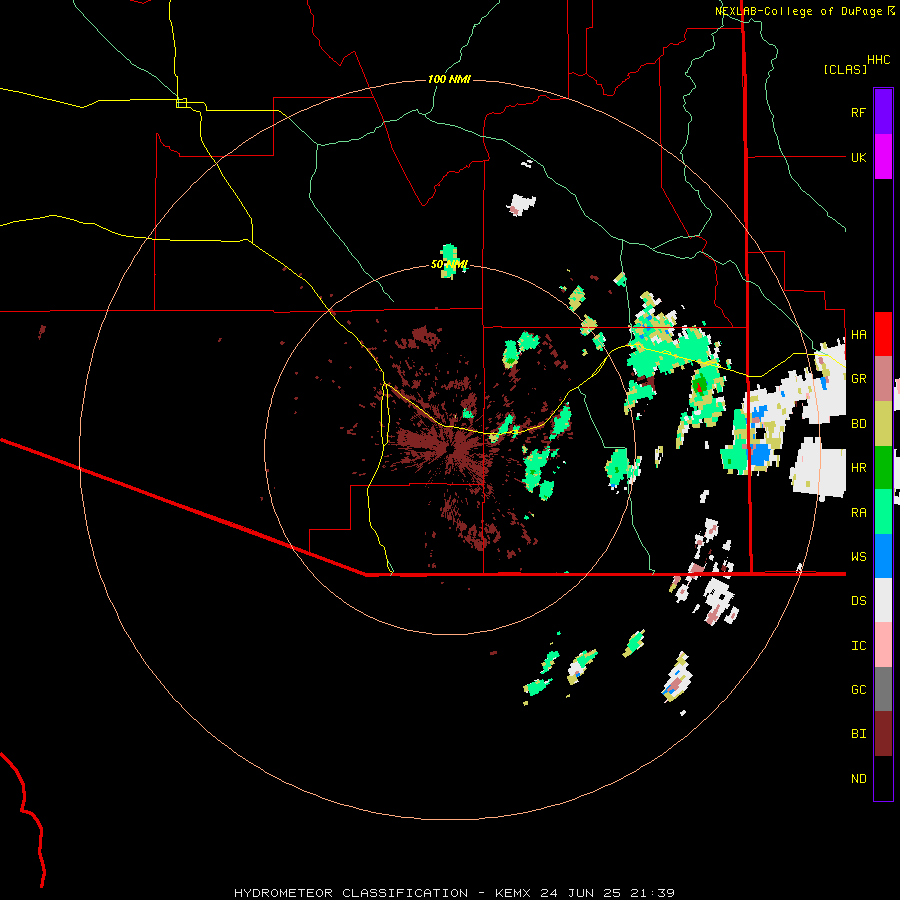The height and width of the screenshot is (900, 900).
Task: Click the ND legend label
Action: coord(858,779)
